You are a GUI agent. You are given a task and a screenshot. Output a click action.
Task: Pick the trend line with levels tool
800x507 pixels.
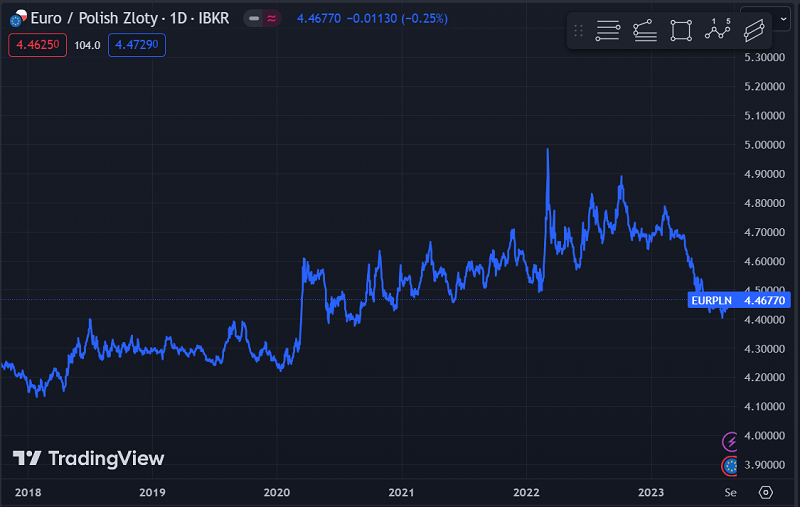(645, 31)
